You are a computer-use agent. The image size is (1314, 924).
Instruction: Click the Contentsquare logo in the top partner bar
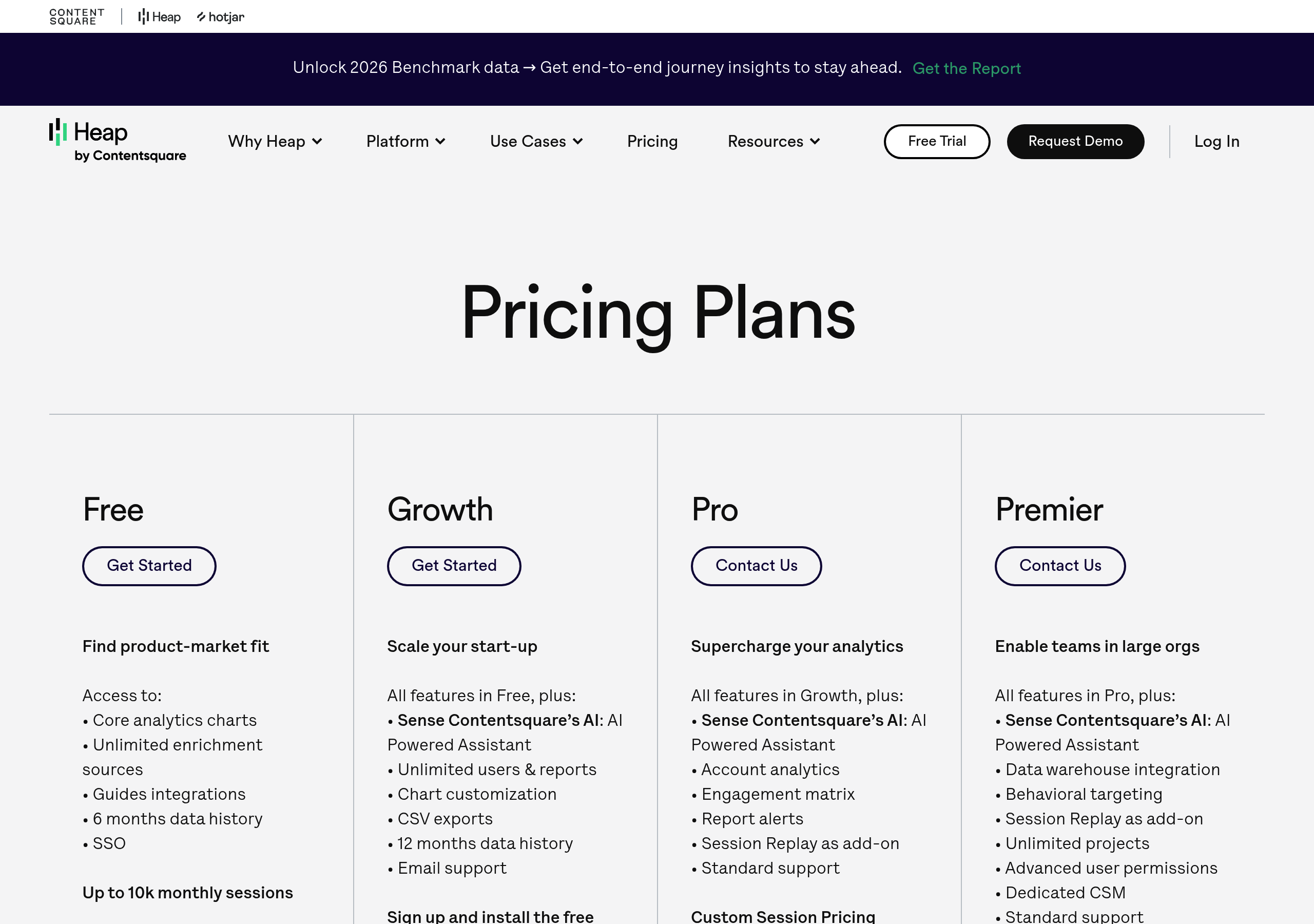tap(76, 16)
